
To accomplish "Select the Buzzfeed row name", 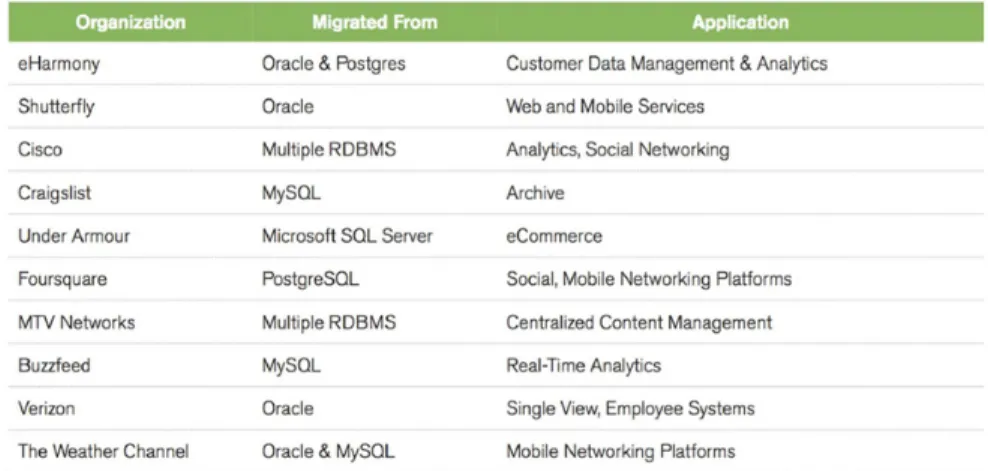I will coord(54,365).
